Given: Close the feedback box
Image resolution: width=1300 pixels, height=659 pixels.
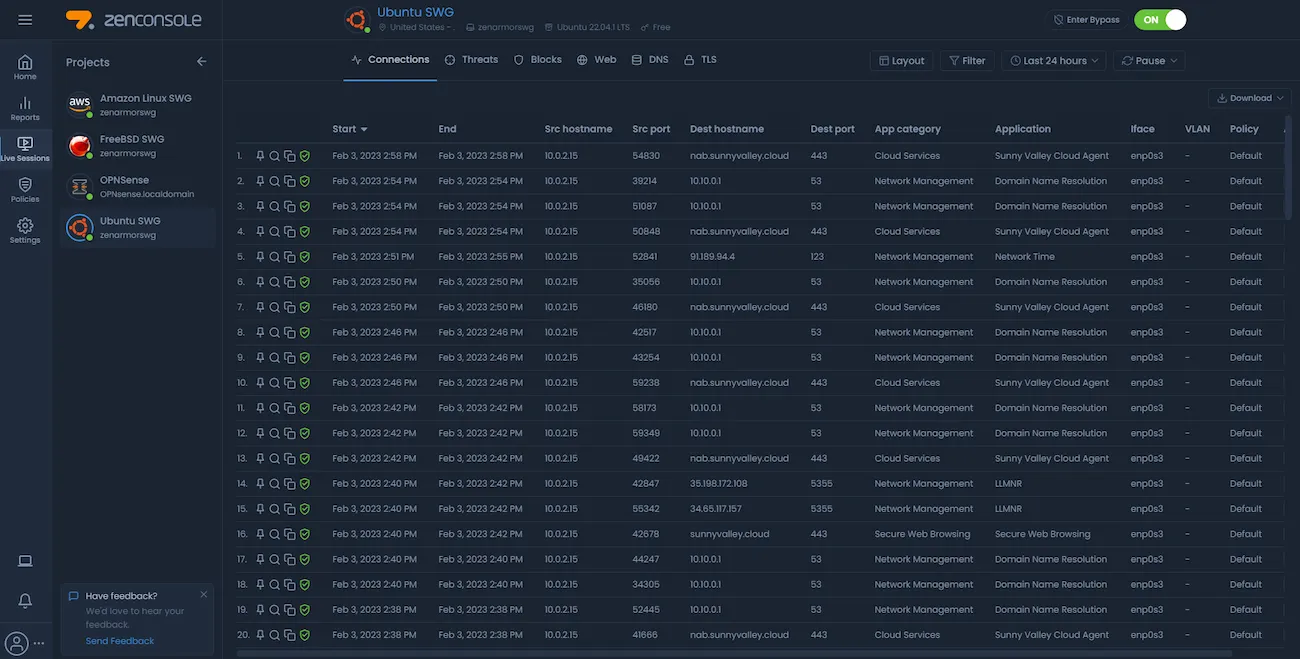Looking at the screenshot, I should pyautogui.click(x=204, y=594).
